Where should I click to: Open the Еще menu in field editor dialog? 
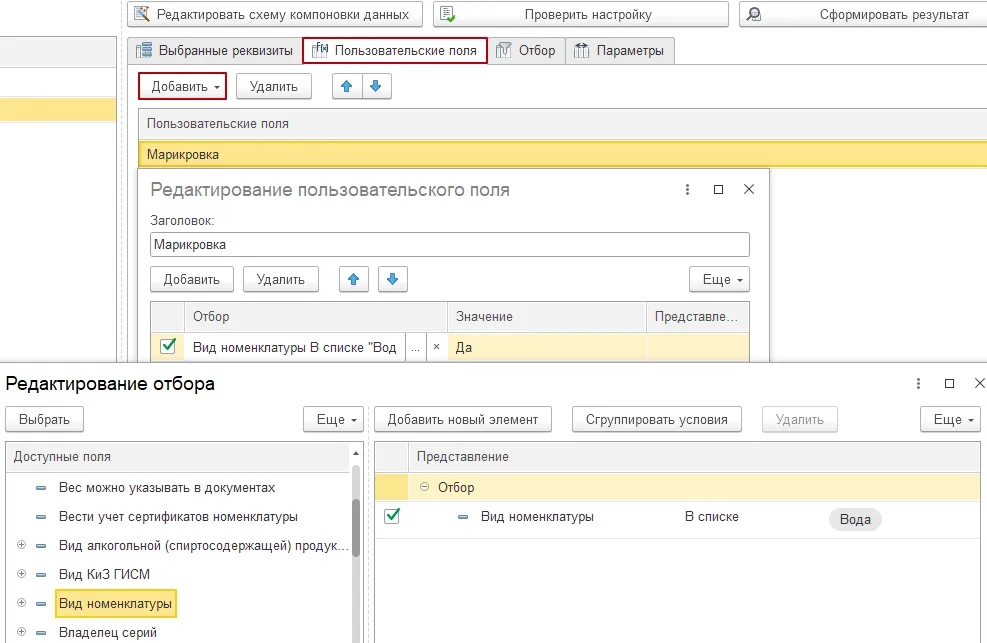(719, 279)
